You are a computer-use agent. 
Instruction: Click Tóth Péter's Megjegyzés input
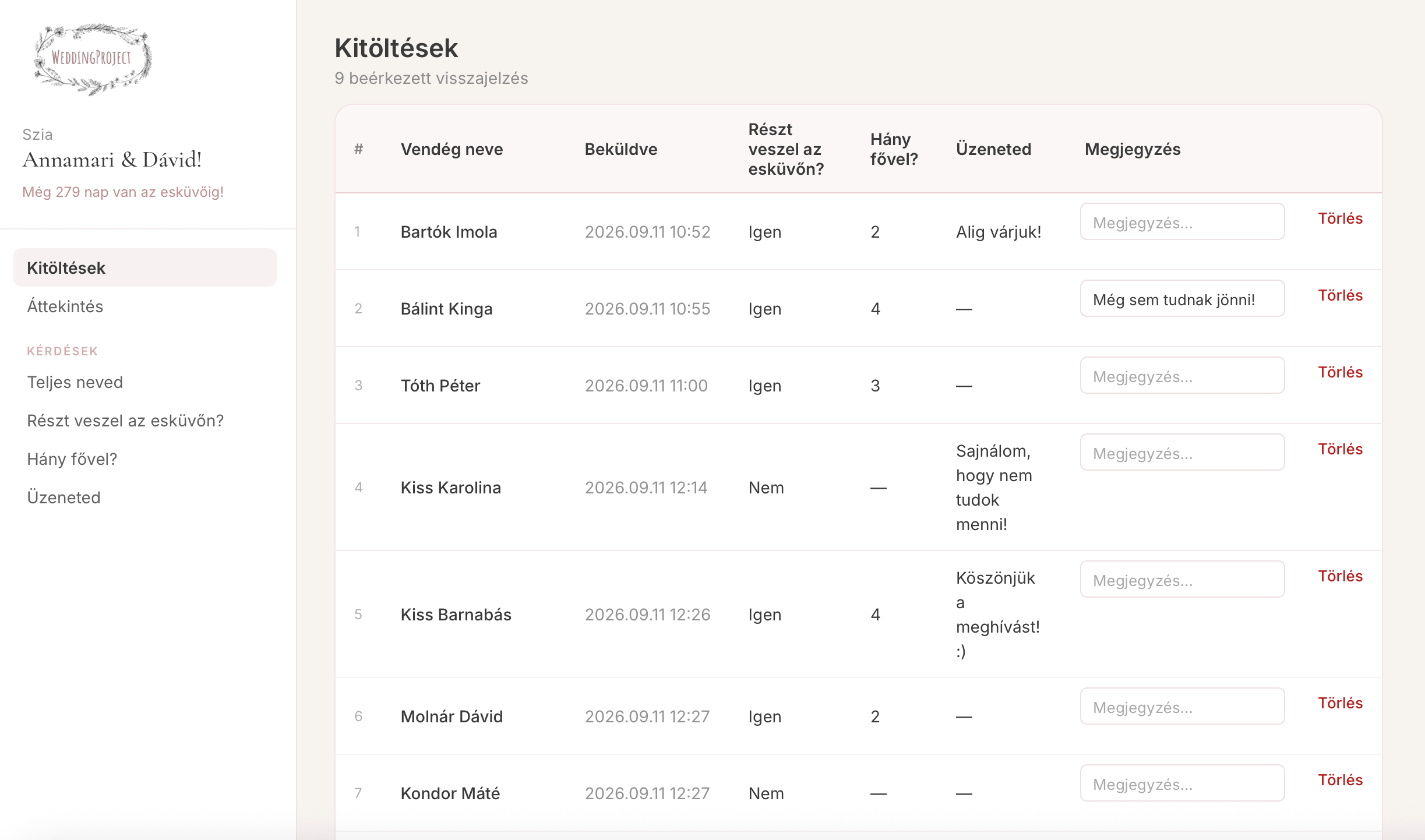coord(1182,376)
